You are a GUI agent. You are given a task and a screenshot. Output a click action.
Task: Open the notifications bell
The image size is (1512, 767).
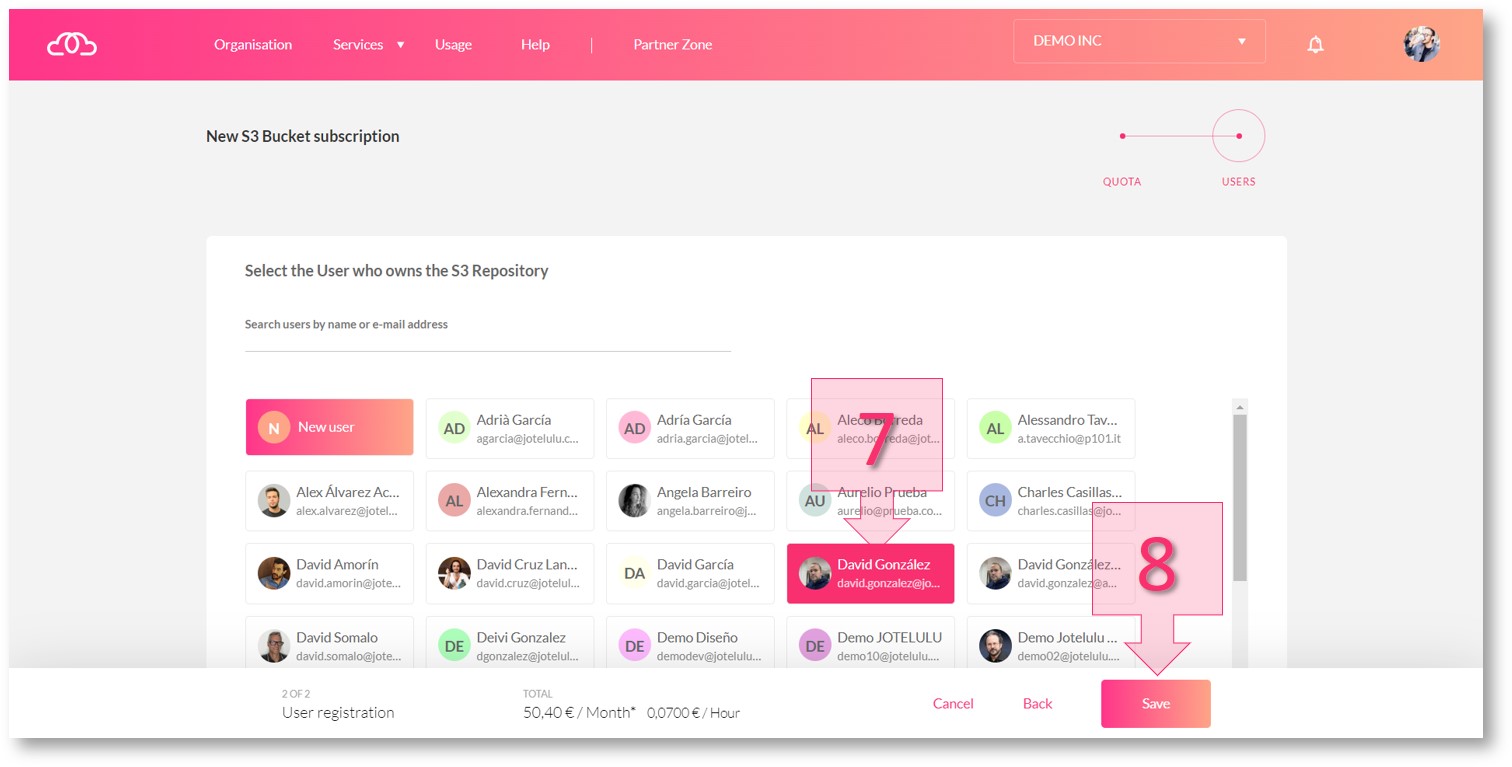click(x=1315, y=44)
